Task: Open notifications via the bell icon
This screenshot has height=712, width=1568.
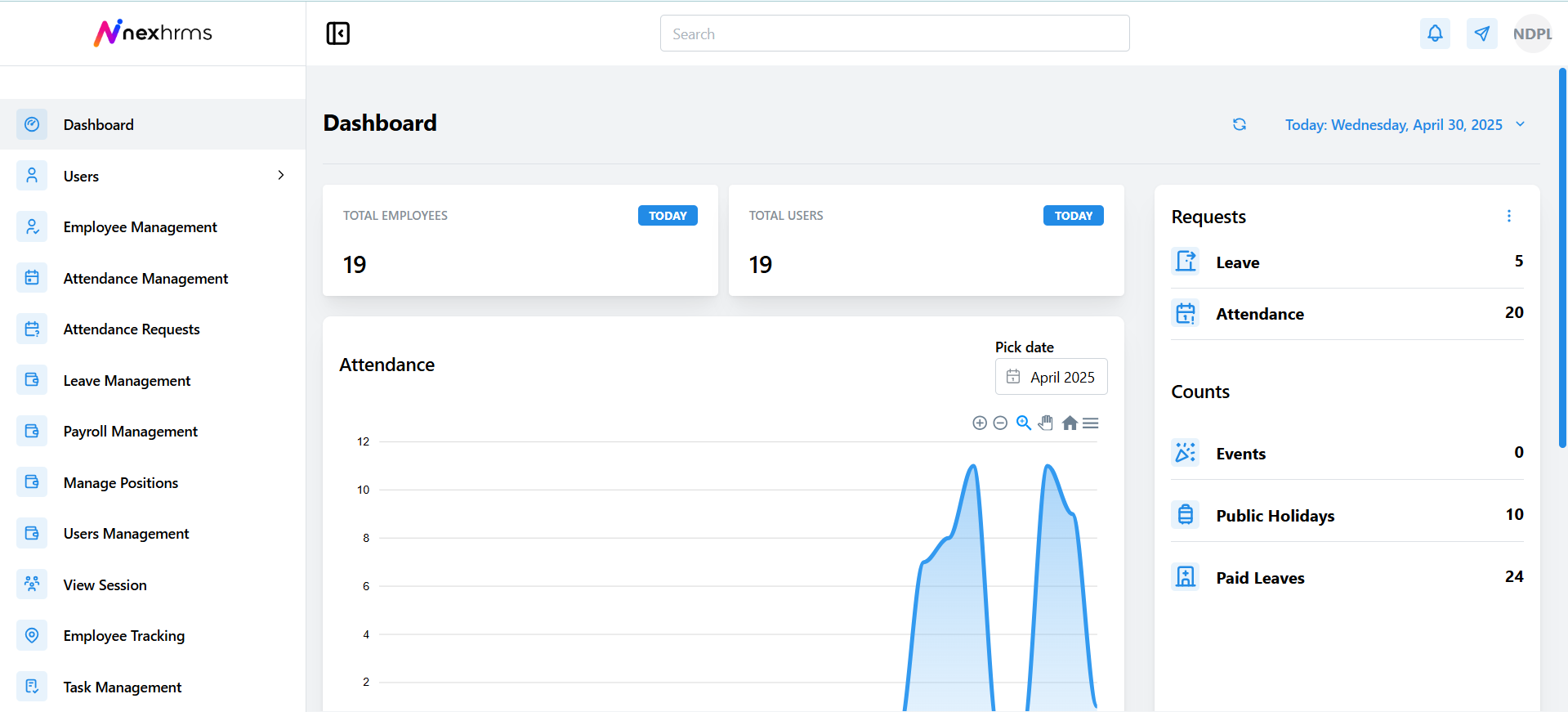Action: (x=1435, y=34)
